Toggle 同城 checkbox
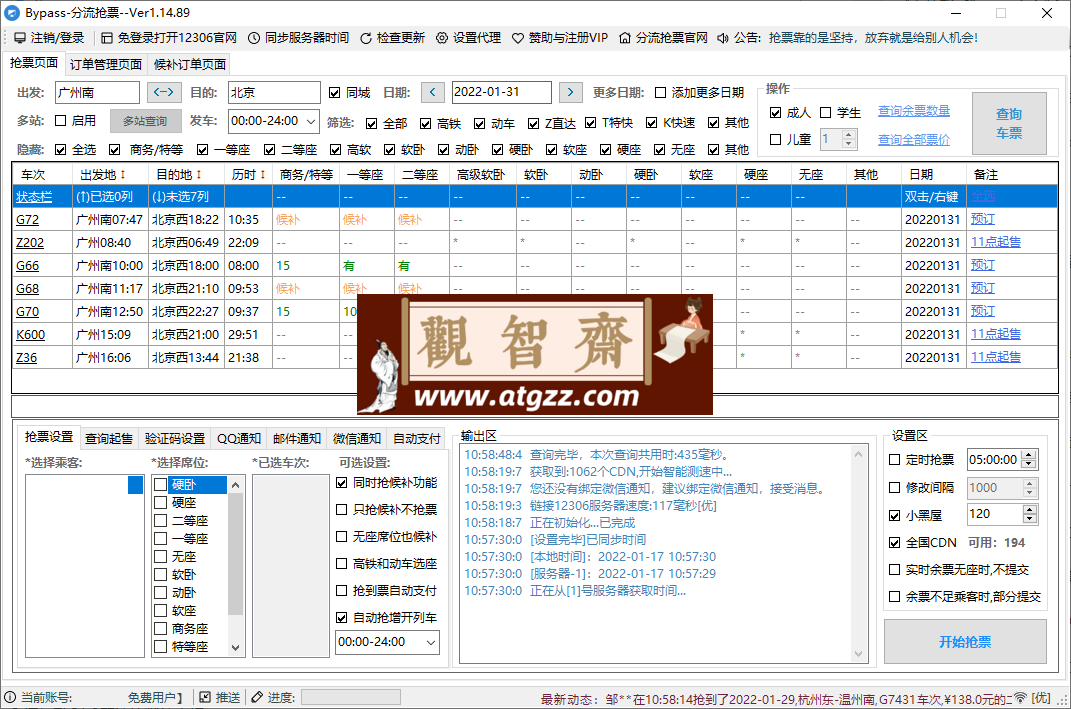Viewport: 1071px width, 709px height. click(x=334, y=93)
